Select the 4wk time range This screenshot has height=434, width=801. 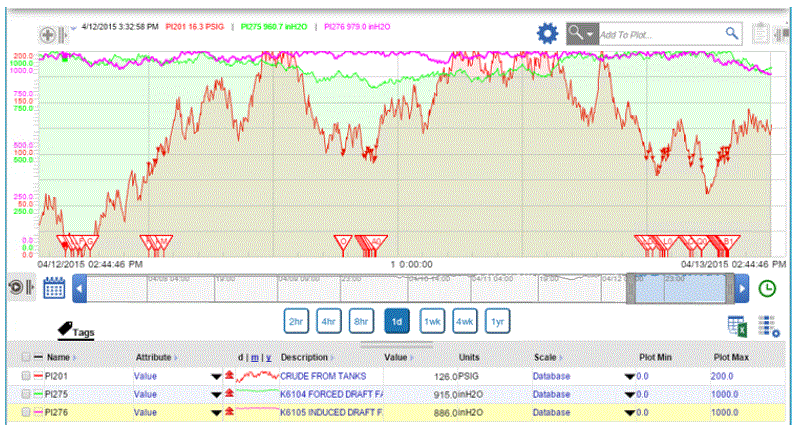tap(464, 322)
